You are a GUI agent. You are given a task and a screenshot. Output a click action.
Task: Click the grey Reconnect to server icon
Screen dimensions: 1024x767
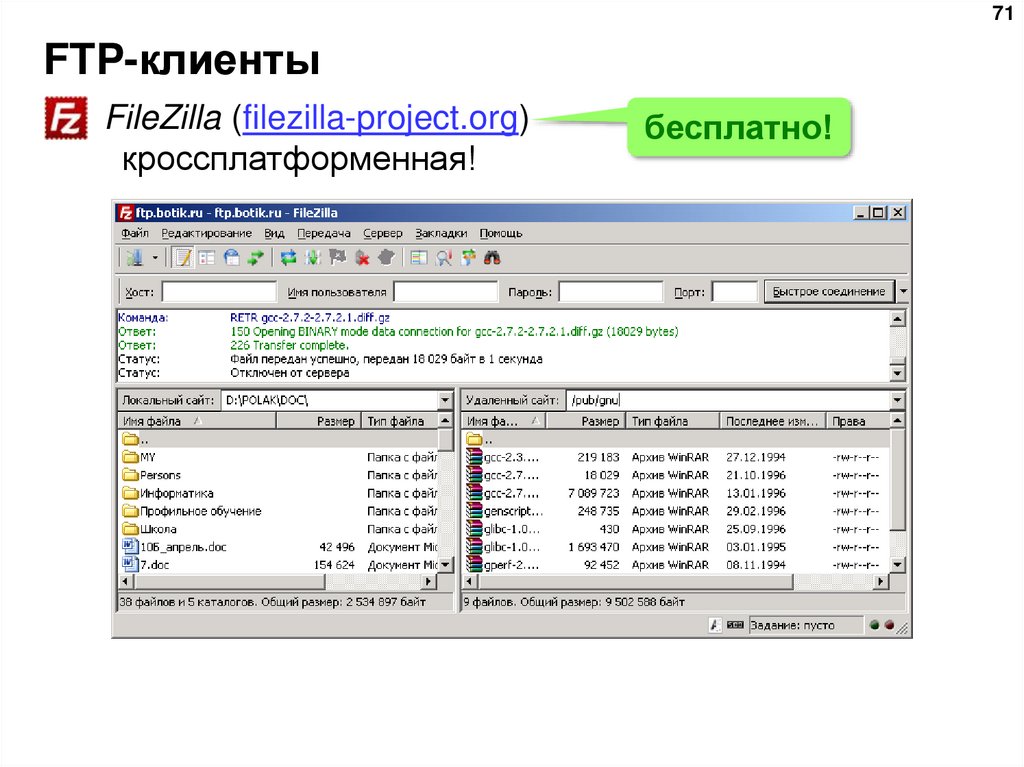coord(387,257)
